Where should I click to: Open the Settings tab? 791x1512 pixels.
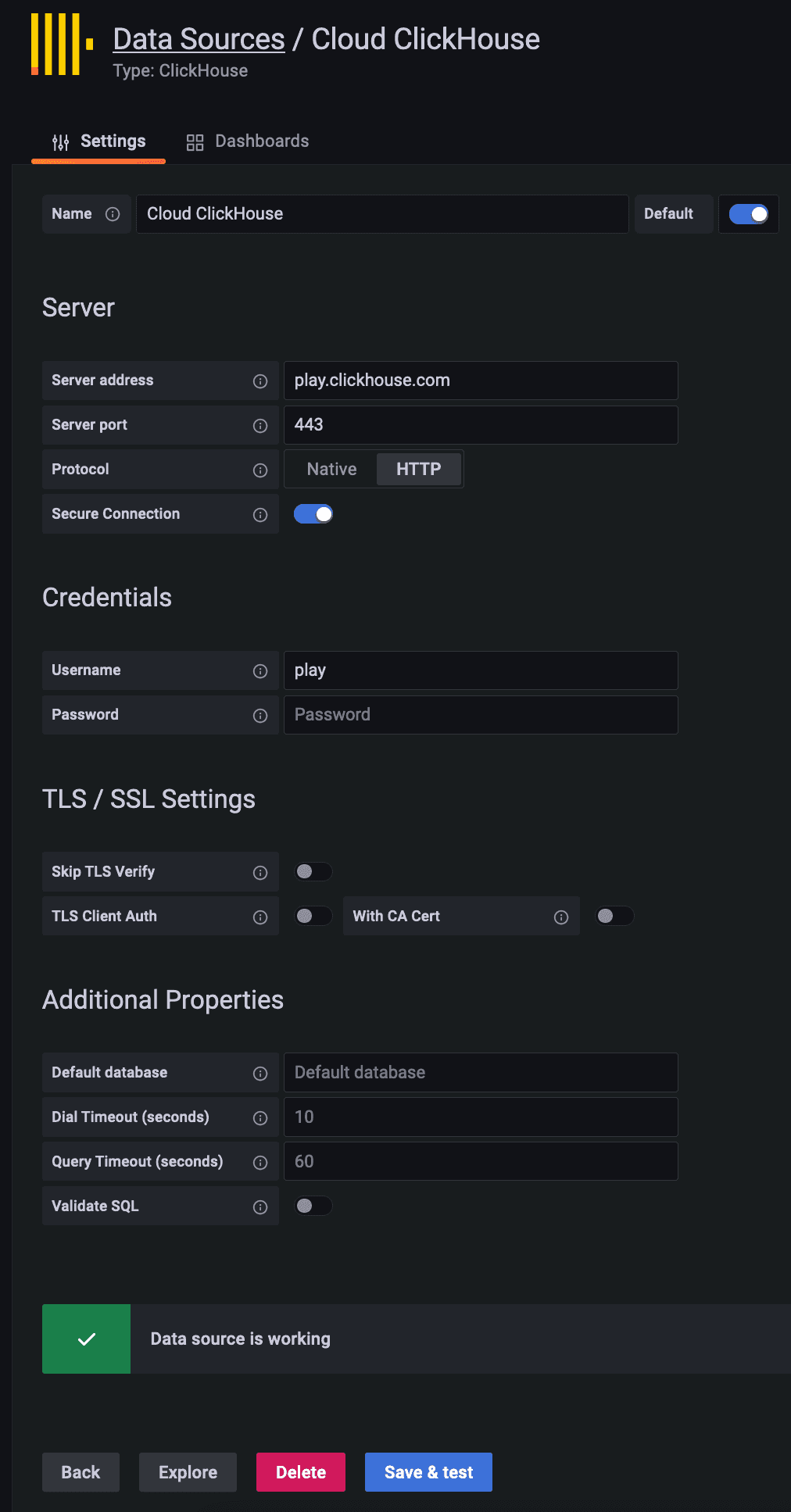(98, 141)
